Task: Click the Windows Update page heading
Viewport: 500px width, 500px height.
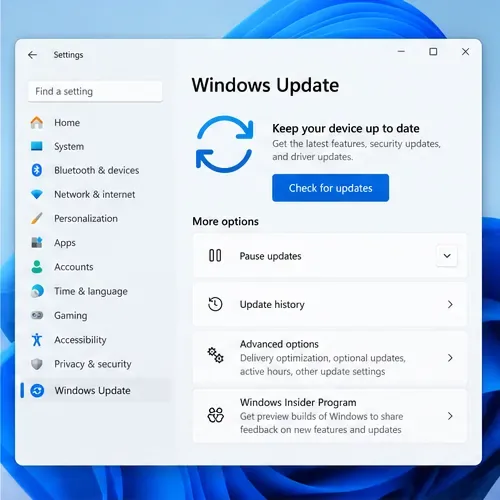Action: [x=265, y=85]
